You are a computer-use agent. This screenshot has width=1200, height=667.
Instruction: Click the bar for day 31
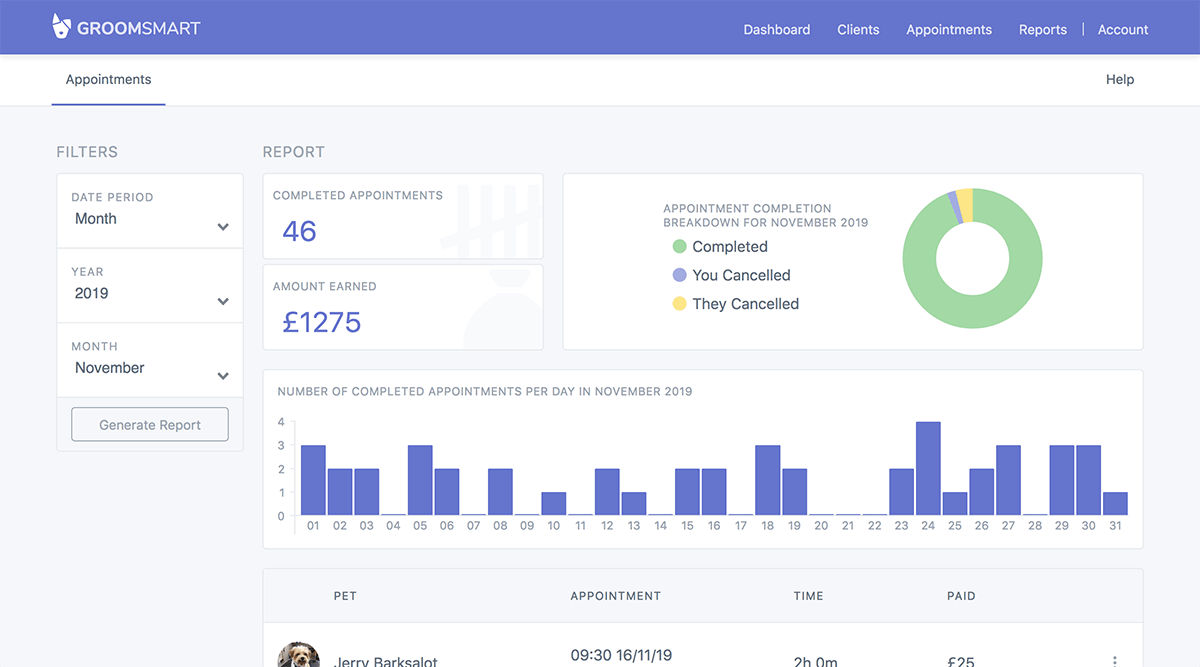pos(1115,503)
